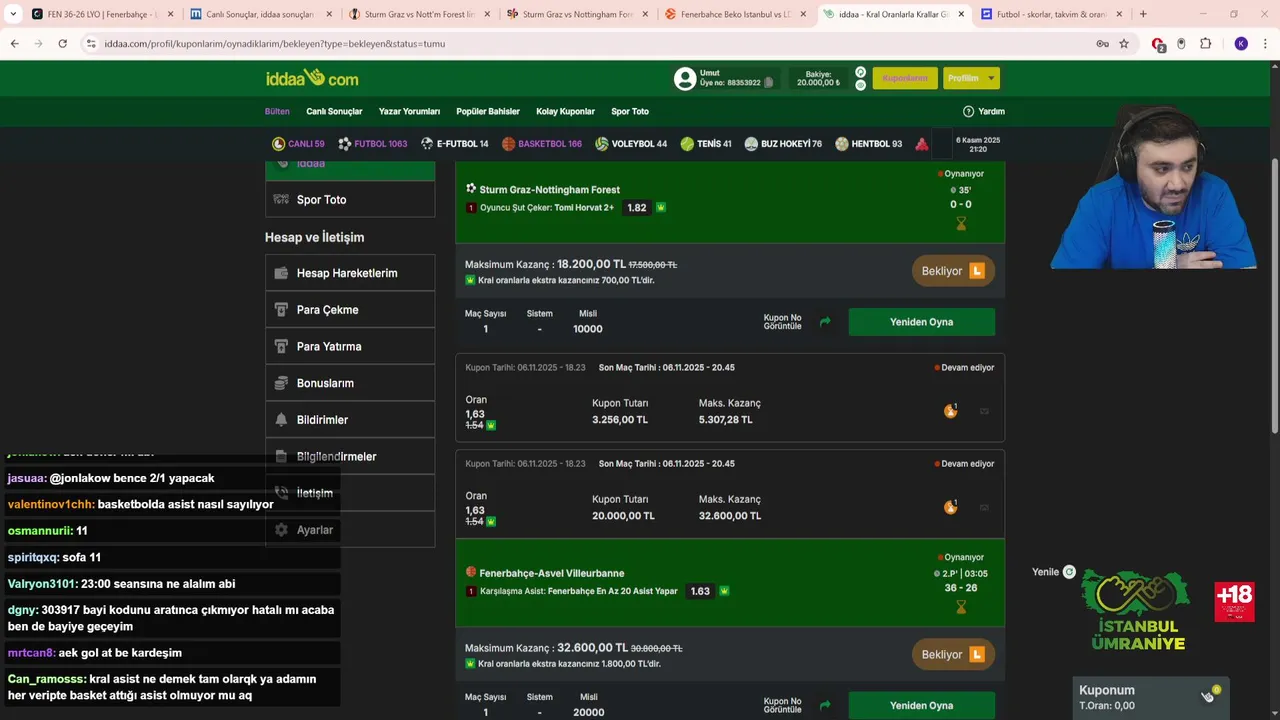Open Yazar Yorumları menu
Image resolution: width=1280 pixels, height=720 pixels.
[409, 111]
